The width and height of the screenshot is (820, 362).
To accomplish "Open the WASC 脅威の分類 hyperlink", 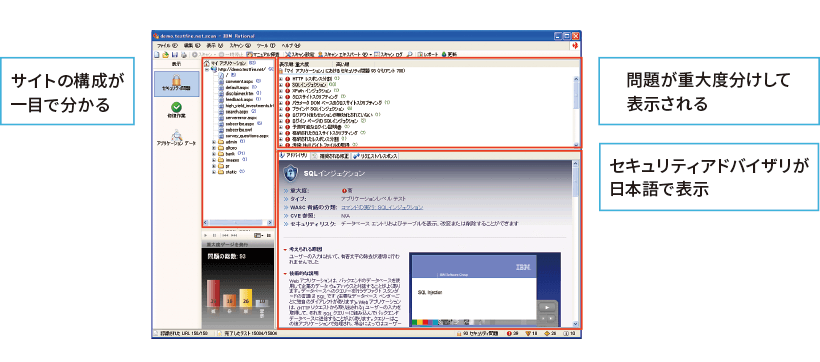I will (382, 207).
